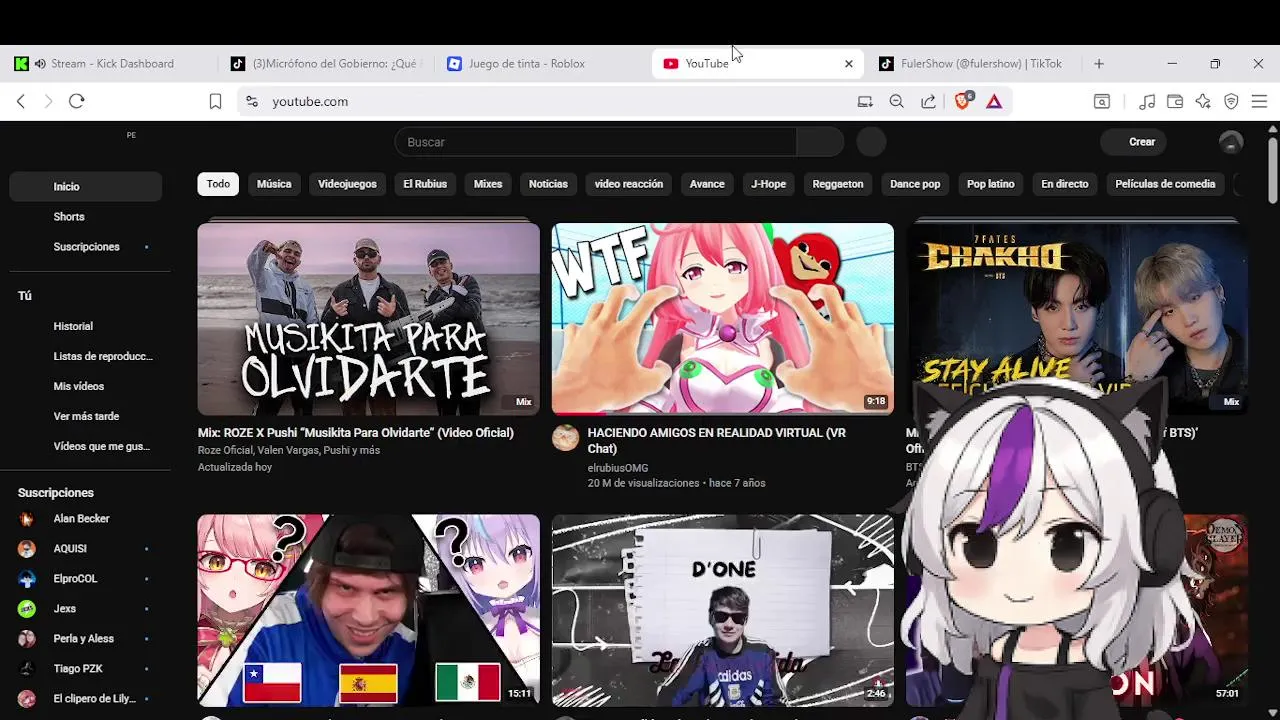This screenshot has width=1280, height=720.
Task: Select the video reacción filter chip
Action: [629, 184]
